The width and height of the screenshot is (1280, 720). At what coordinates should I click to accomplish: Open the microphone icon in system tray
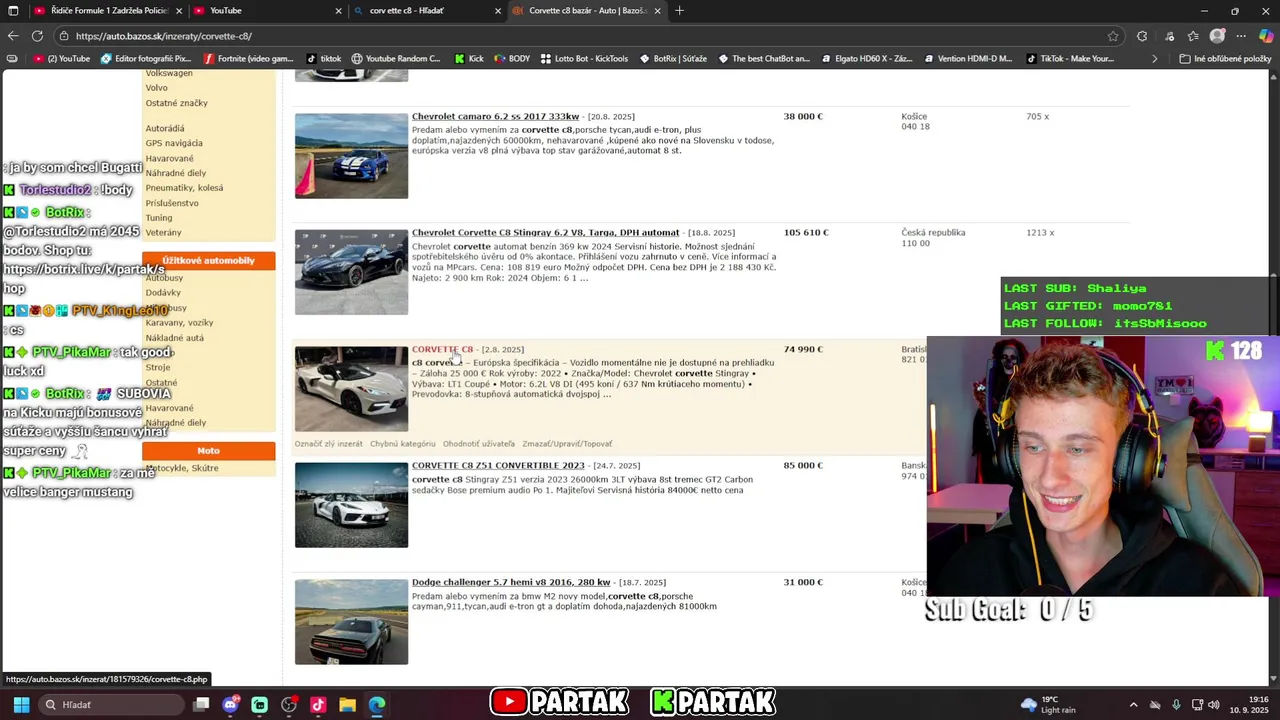[1176, 705]
